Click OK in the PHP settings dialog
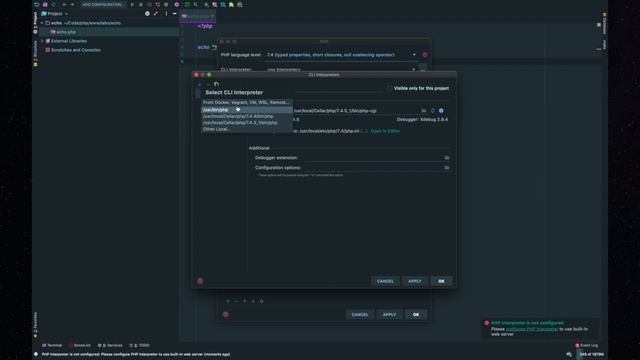The image size is (640, 360). (416, 315)
